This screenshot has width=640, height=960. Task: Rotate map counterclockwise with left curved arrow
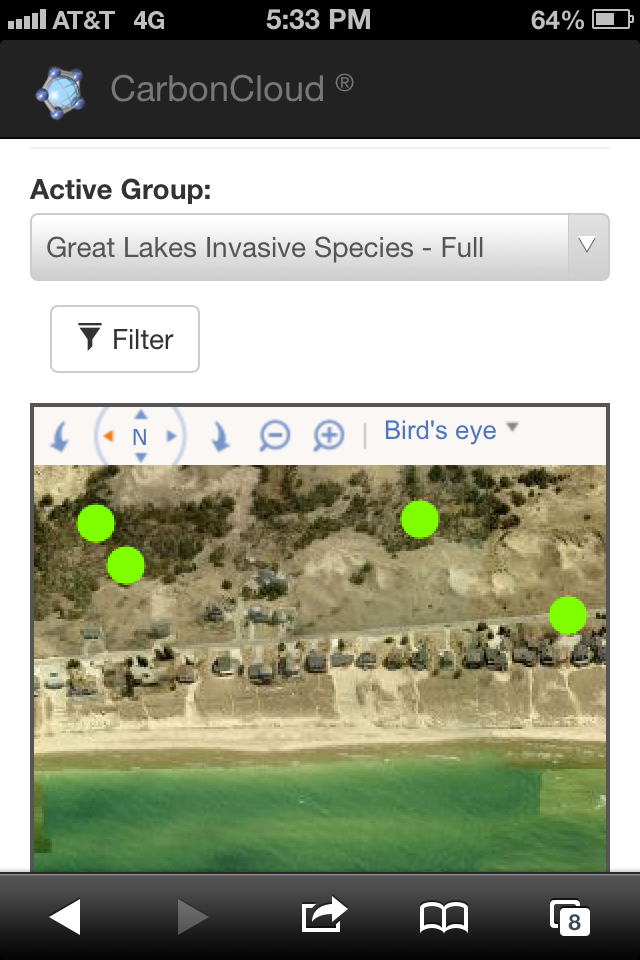(59, 437)
